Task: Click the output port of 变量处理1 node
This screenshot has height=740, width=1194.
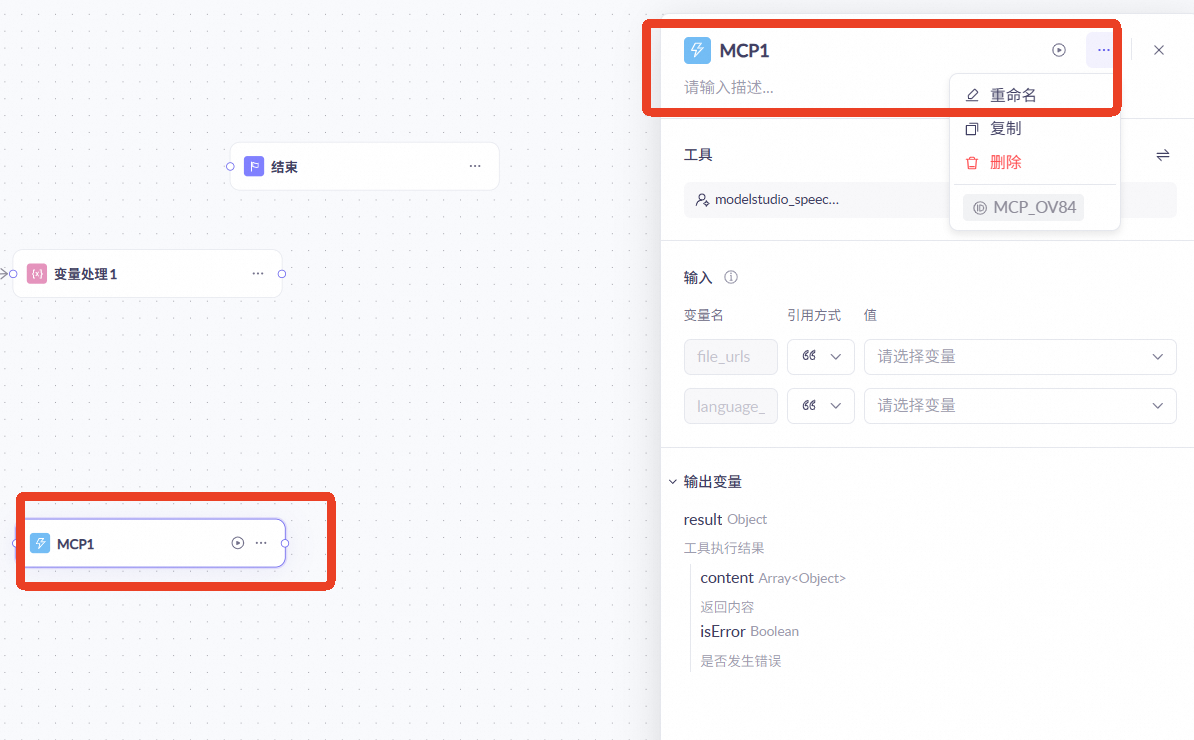Action: click(x=282, y=273)
